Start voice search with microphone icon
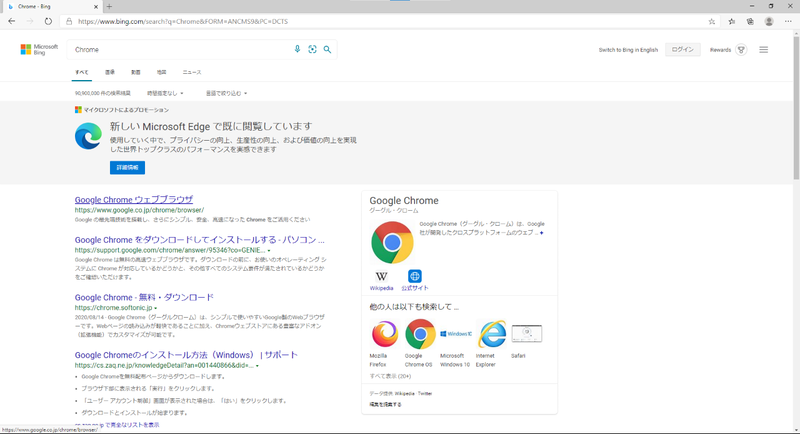The image size is (800, 434). coord(297,49)
